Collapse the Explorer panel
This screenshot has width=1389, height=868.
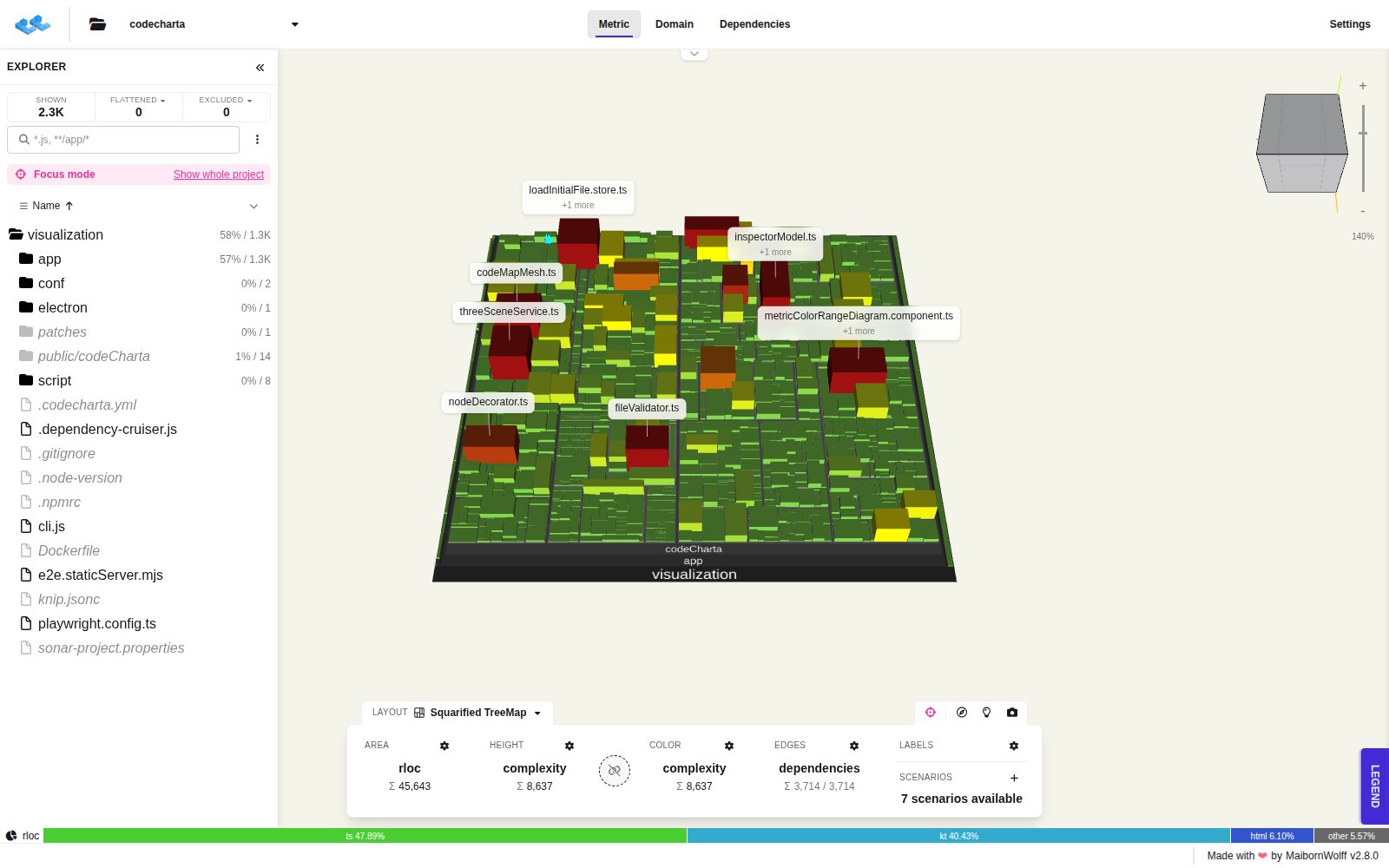pyautogui.click(x=260, y=67)
